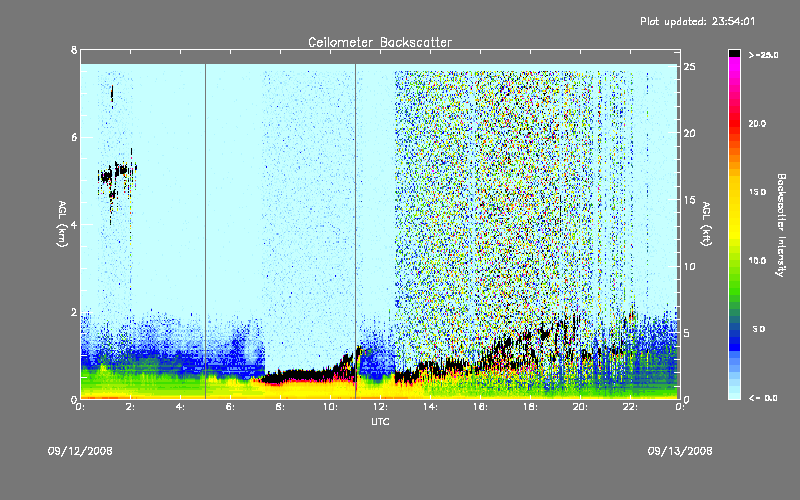Click the 2: hour tick label
Screen dimensions: 800x500
point(131,407)
